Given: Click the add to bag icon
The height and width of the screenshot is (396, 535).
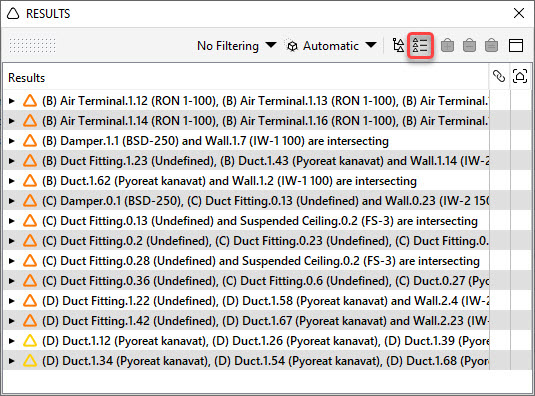Looking at the screenshot, I should [x=447, y=45].
